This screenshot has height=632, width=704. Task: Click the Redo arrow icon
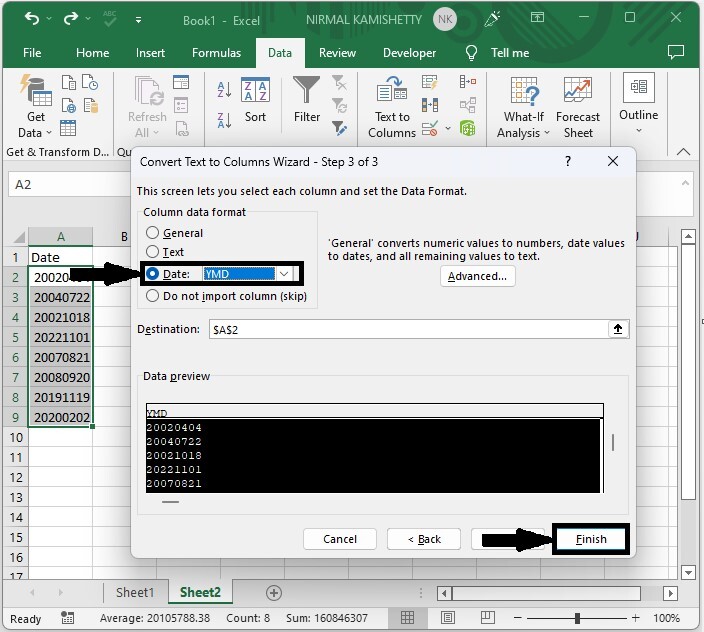click(70, 18)
